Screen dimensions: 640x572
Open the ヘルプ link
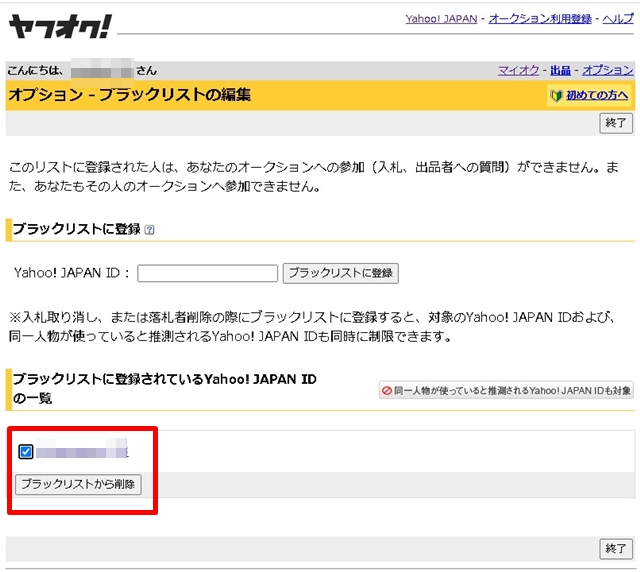[618, 19]
